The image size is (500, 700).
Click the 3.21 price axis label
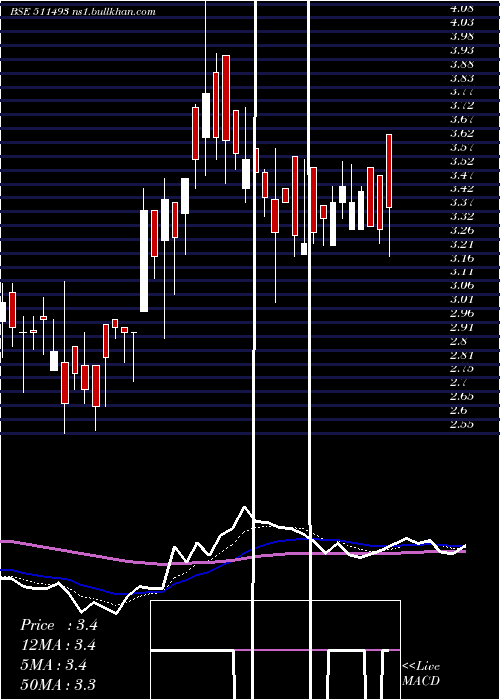pos(462,244)
